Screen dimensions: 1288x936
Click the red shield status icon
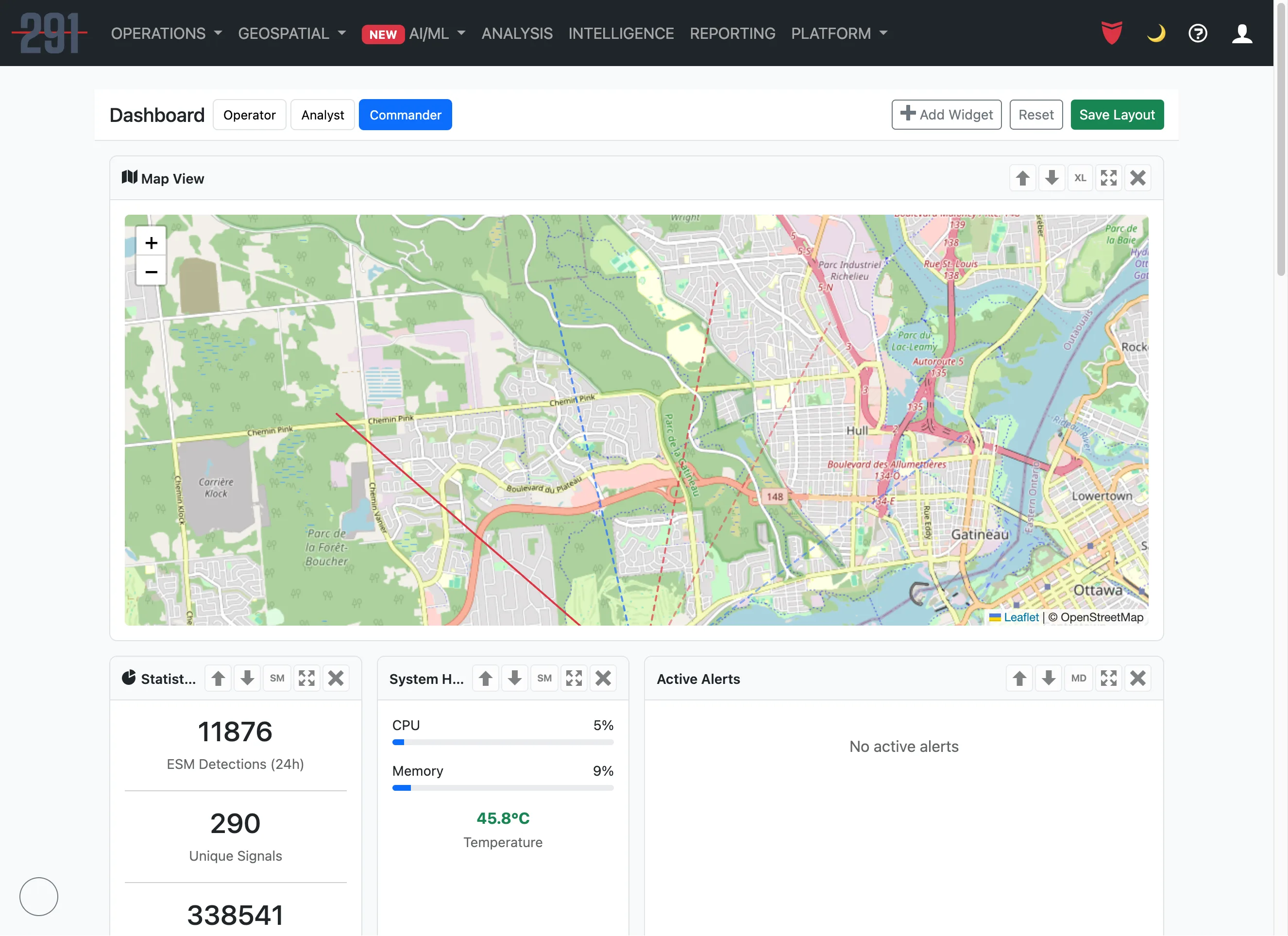click(x=1110, y=33)
